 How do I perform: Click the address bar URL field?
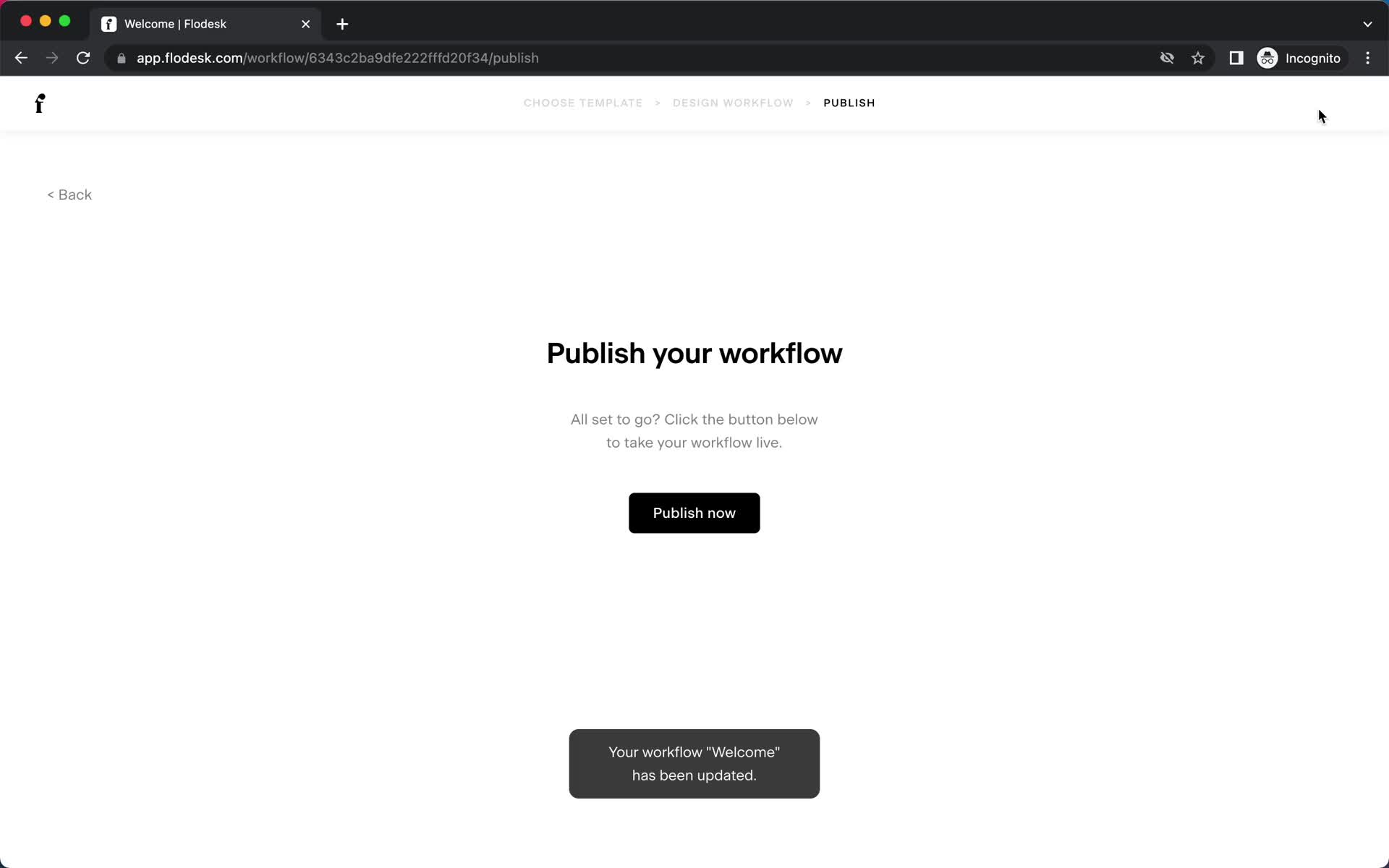pyautogui.click(x=337, y=58)
